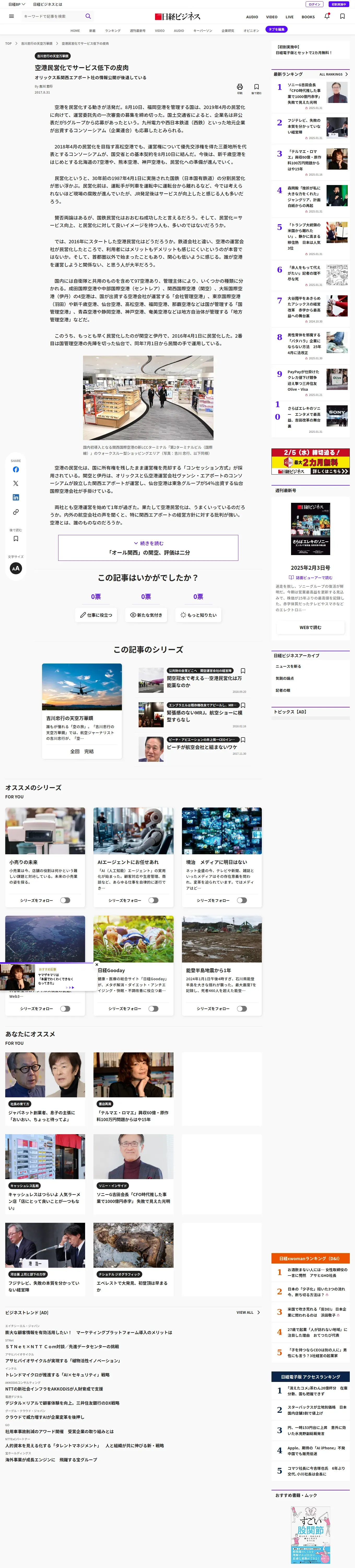Focus the keyword search input field
355x1568 pixels.
52,16
